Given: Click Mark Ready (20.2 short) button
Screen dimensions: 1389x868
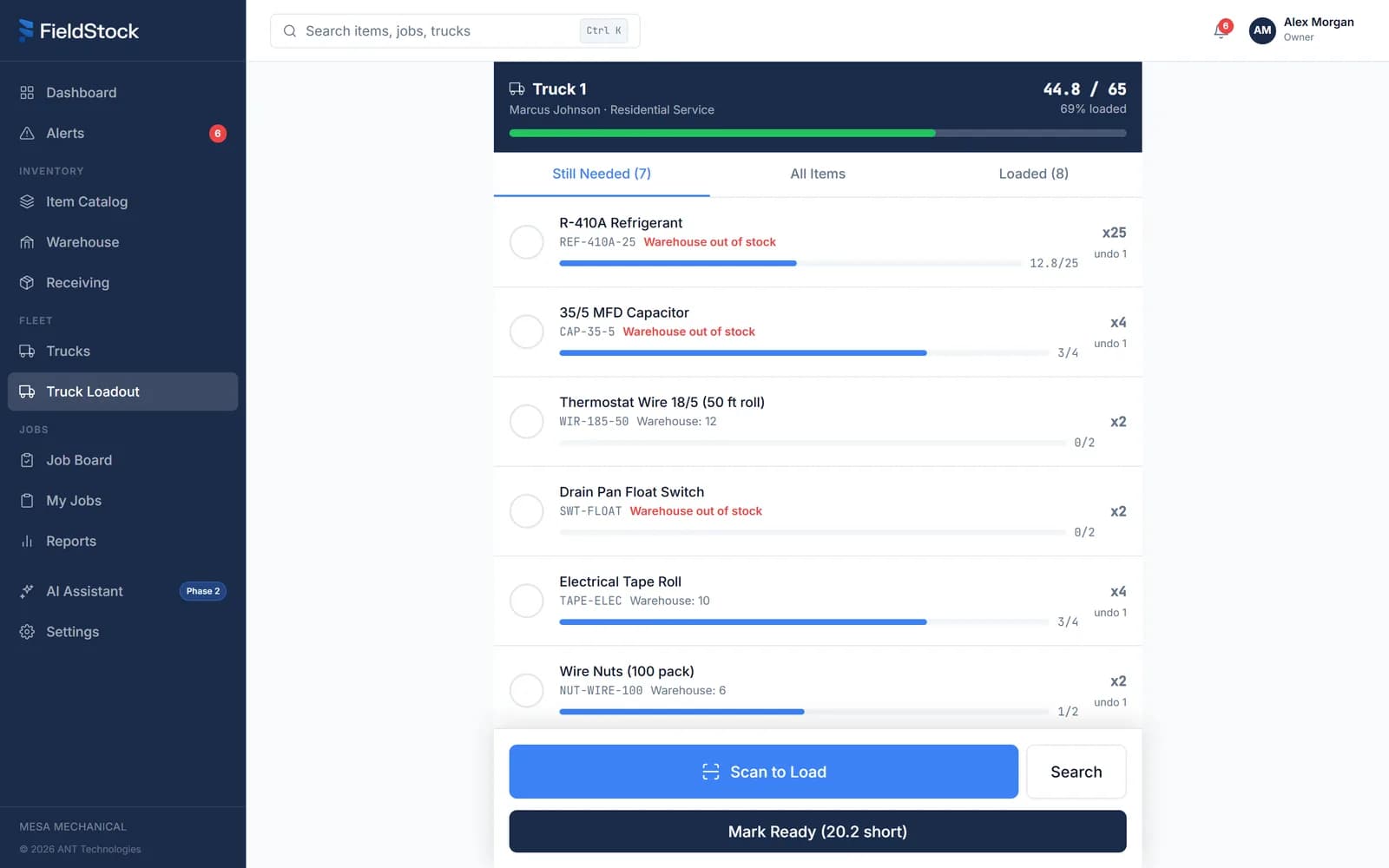Looking at the screenshot, I should click(818, 832).
